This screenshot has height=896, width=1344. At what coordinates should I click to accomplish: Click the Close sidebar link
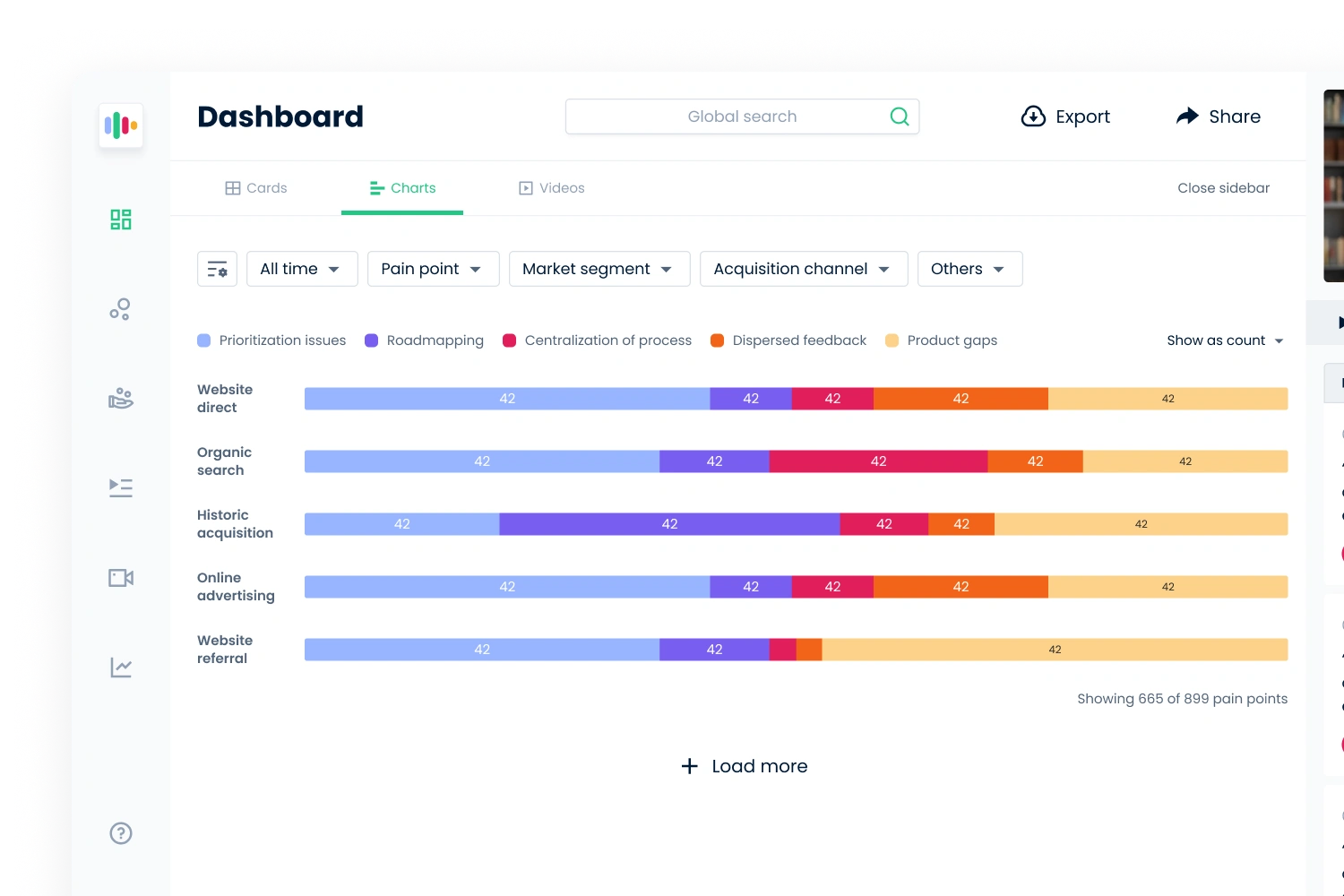1224,188
